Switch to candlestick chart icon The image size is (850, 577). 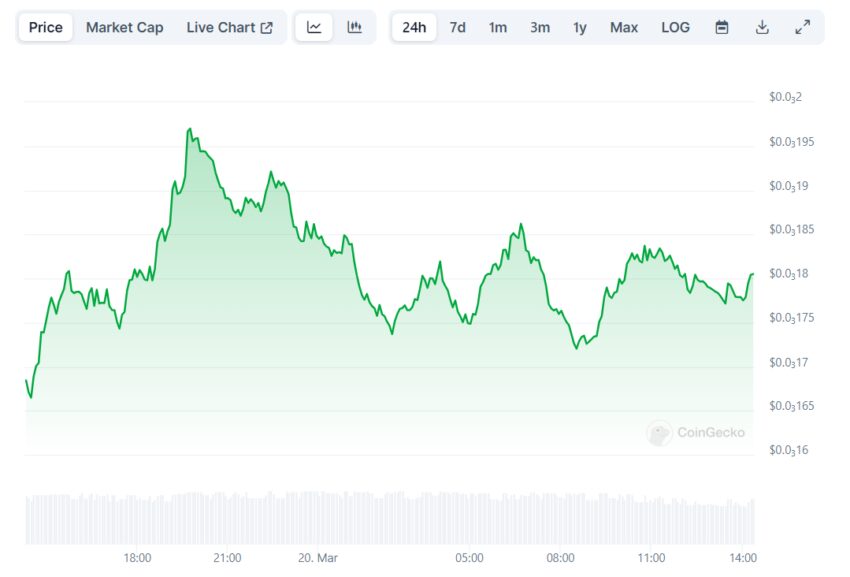(354, 27)
